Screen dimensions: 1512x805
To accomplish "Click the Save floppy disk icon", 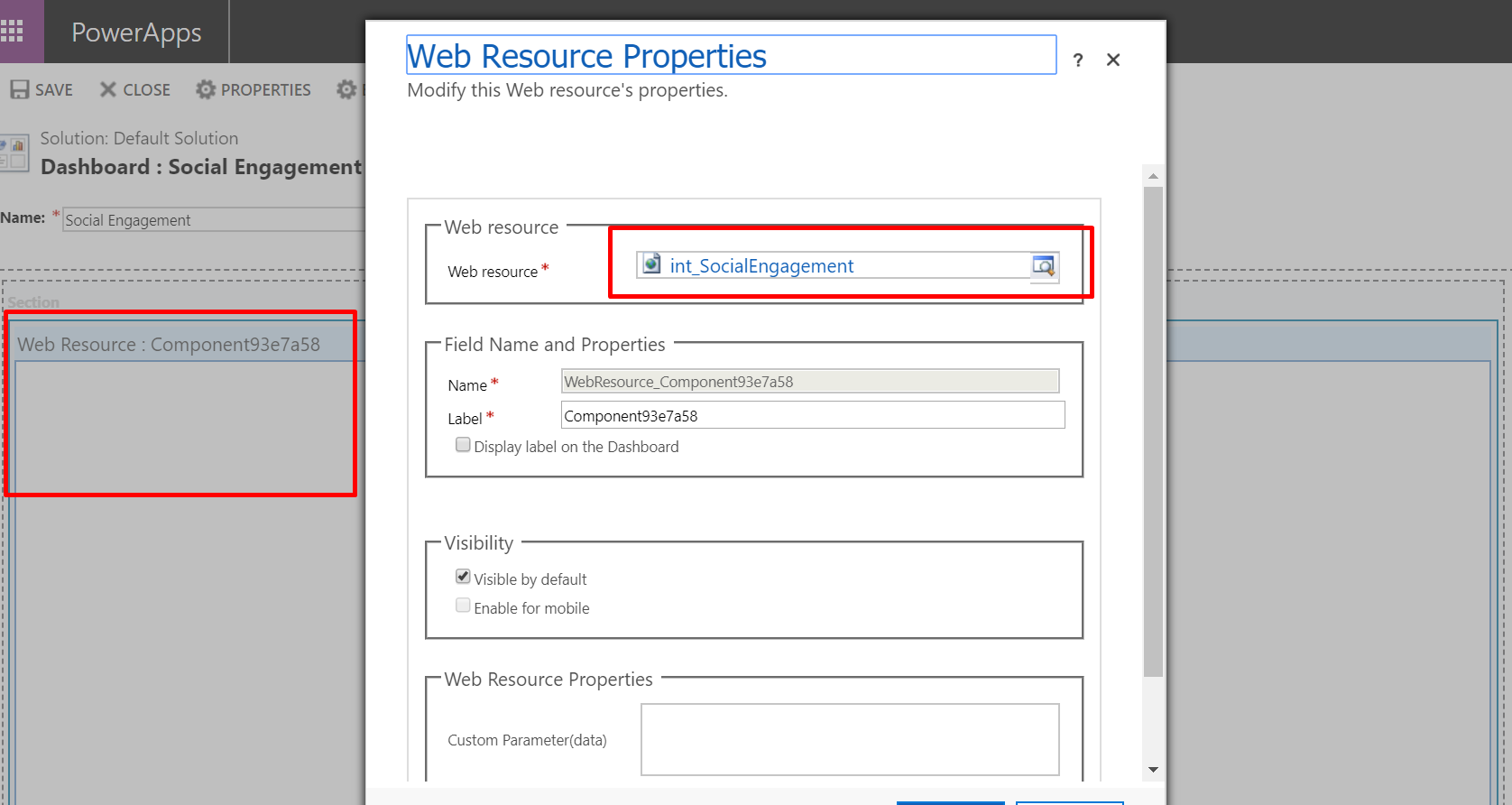I will tap(20, 89).
